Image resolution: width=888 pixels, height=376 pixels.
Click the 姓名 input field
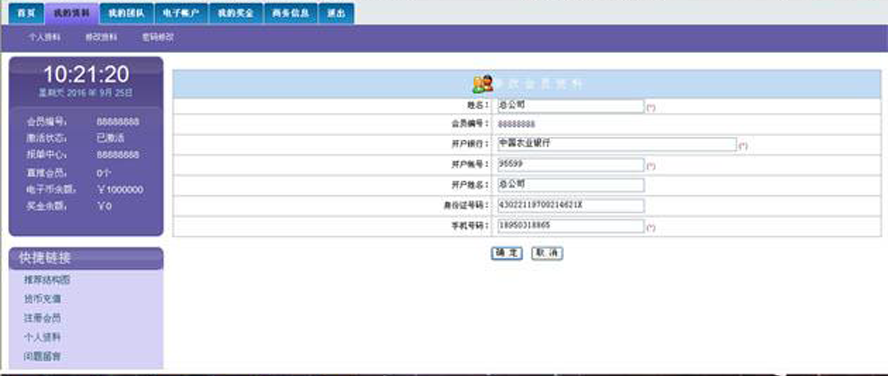[570, 106]
